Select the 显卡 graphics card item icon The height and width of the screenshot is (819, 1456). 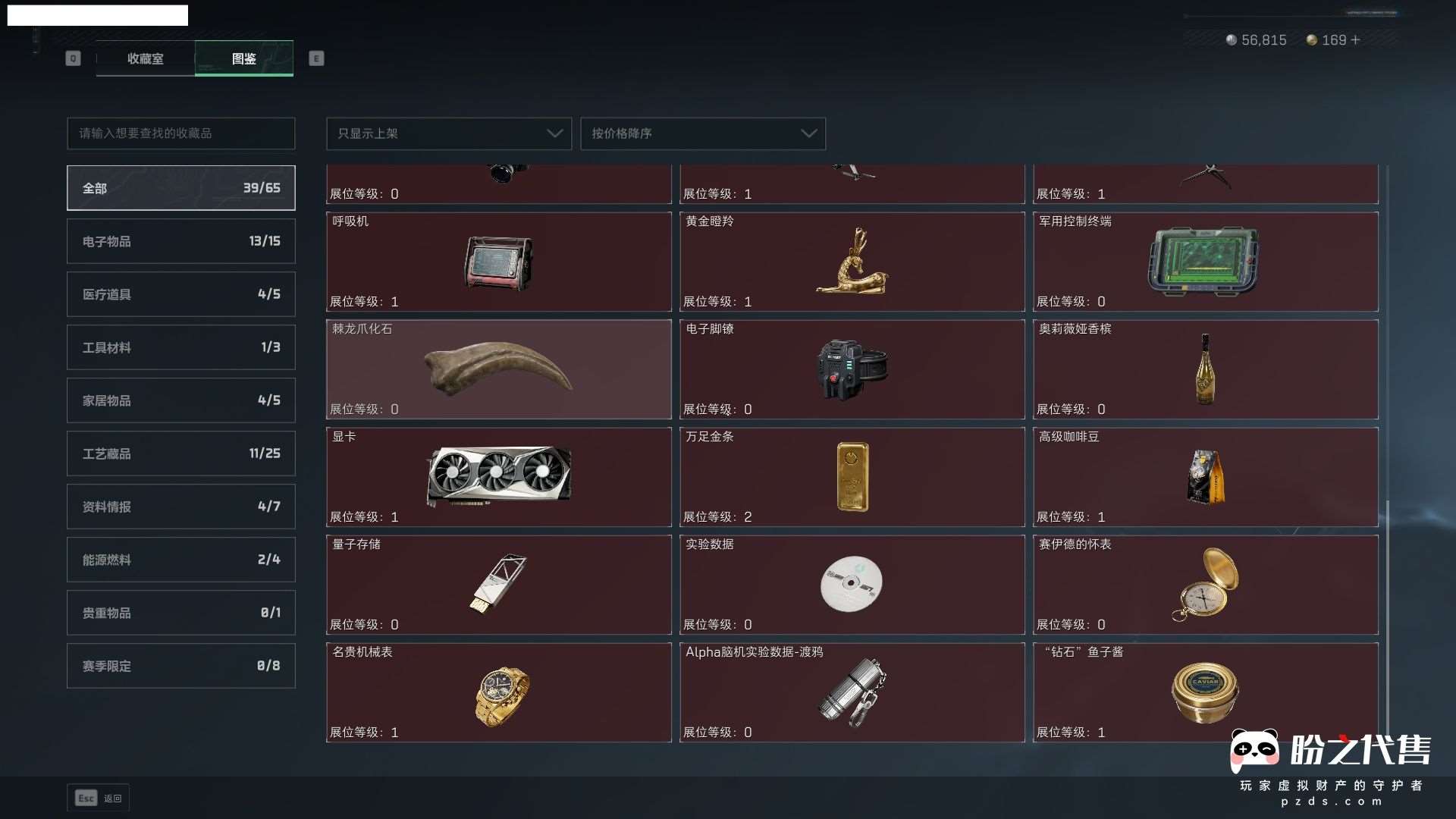[499, 476]
